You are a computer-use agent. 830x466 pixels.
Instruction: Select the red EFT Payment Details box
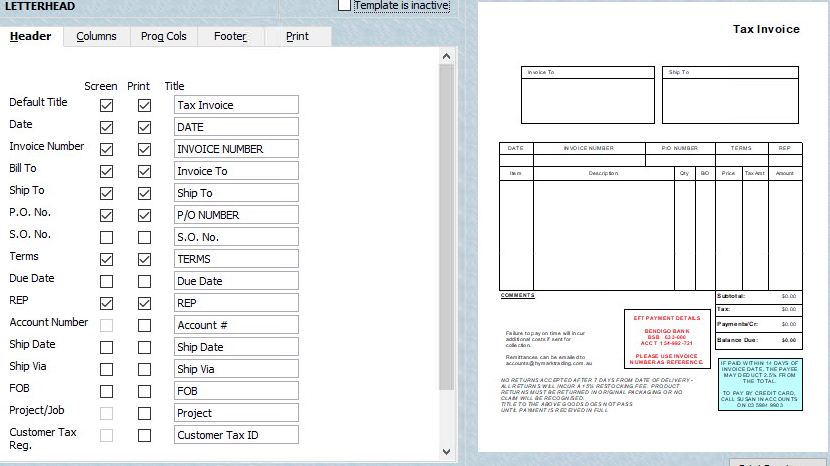(667, 339)
